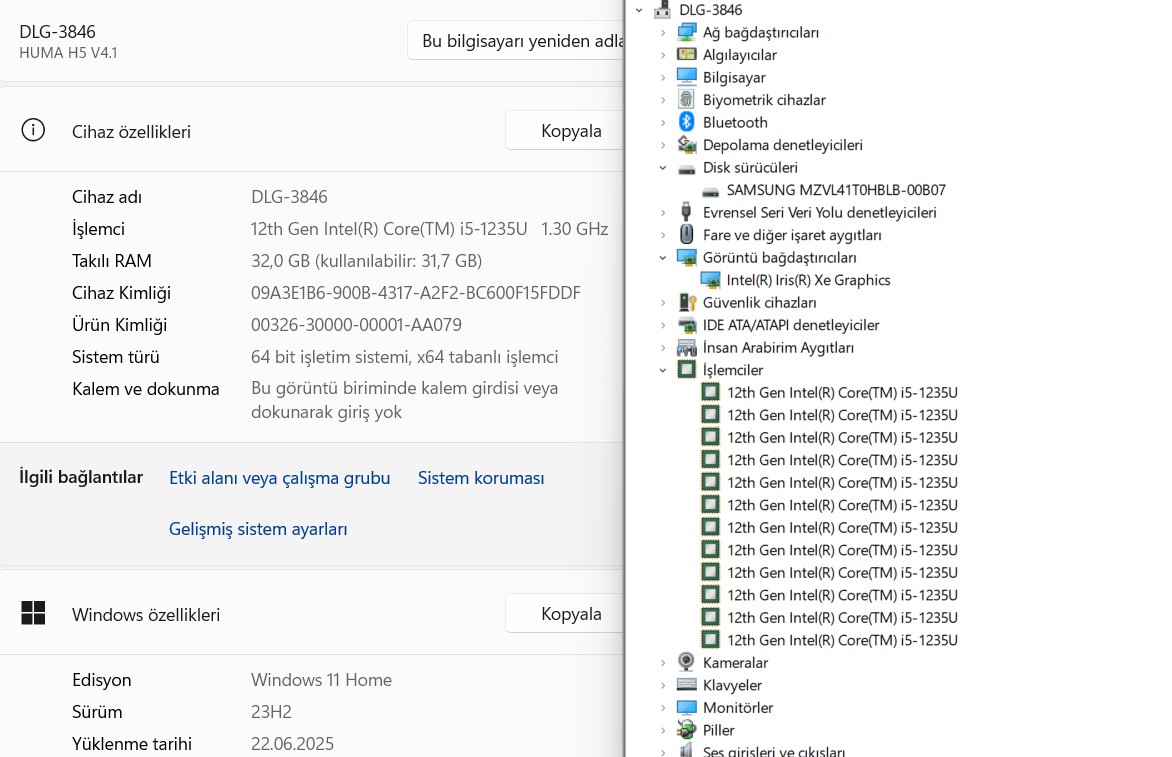The height and width of the screenshot is (757, 1172).
Task: Select the IDE ATA/ATAPI denetleyiciler label
Action: point(791,325)
